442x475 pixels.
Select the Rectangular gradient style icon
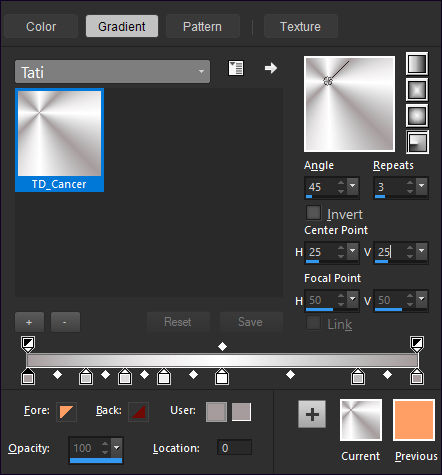click(x=417, y=89)
